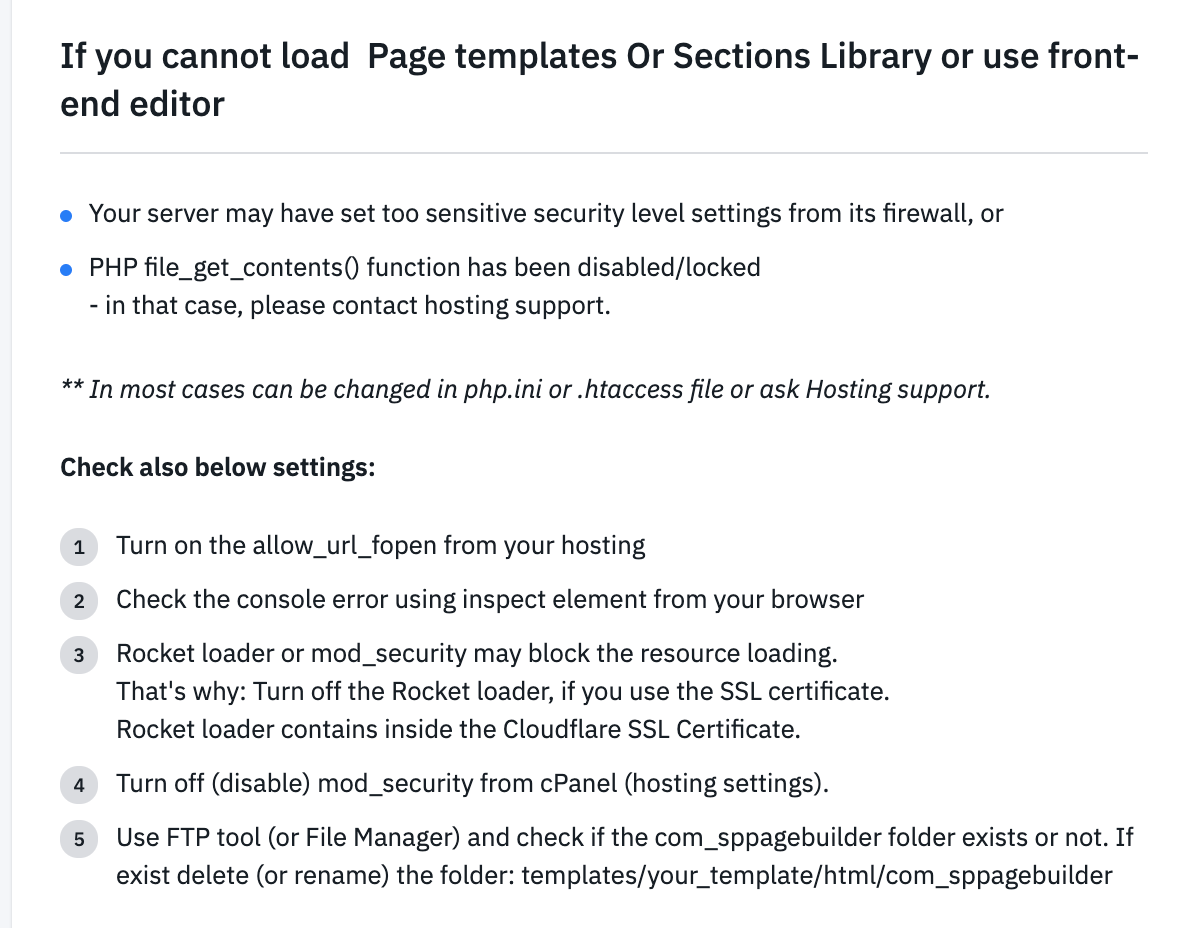Click the 'please contact hosting support' line
The height and width of the screenshot is (928, 1178).
click(x=350, y=305)
